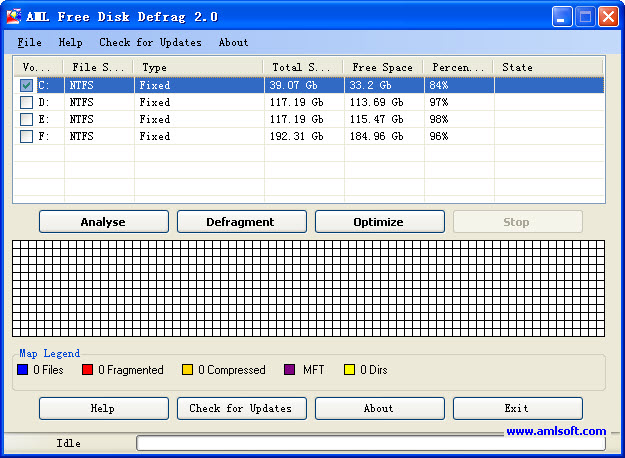Click the Total Size column header
This screenshot has width=625, height=458.
pos(302,68)
